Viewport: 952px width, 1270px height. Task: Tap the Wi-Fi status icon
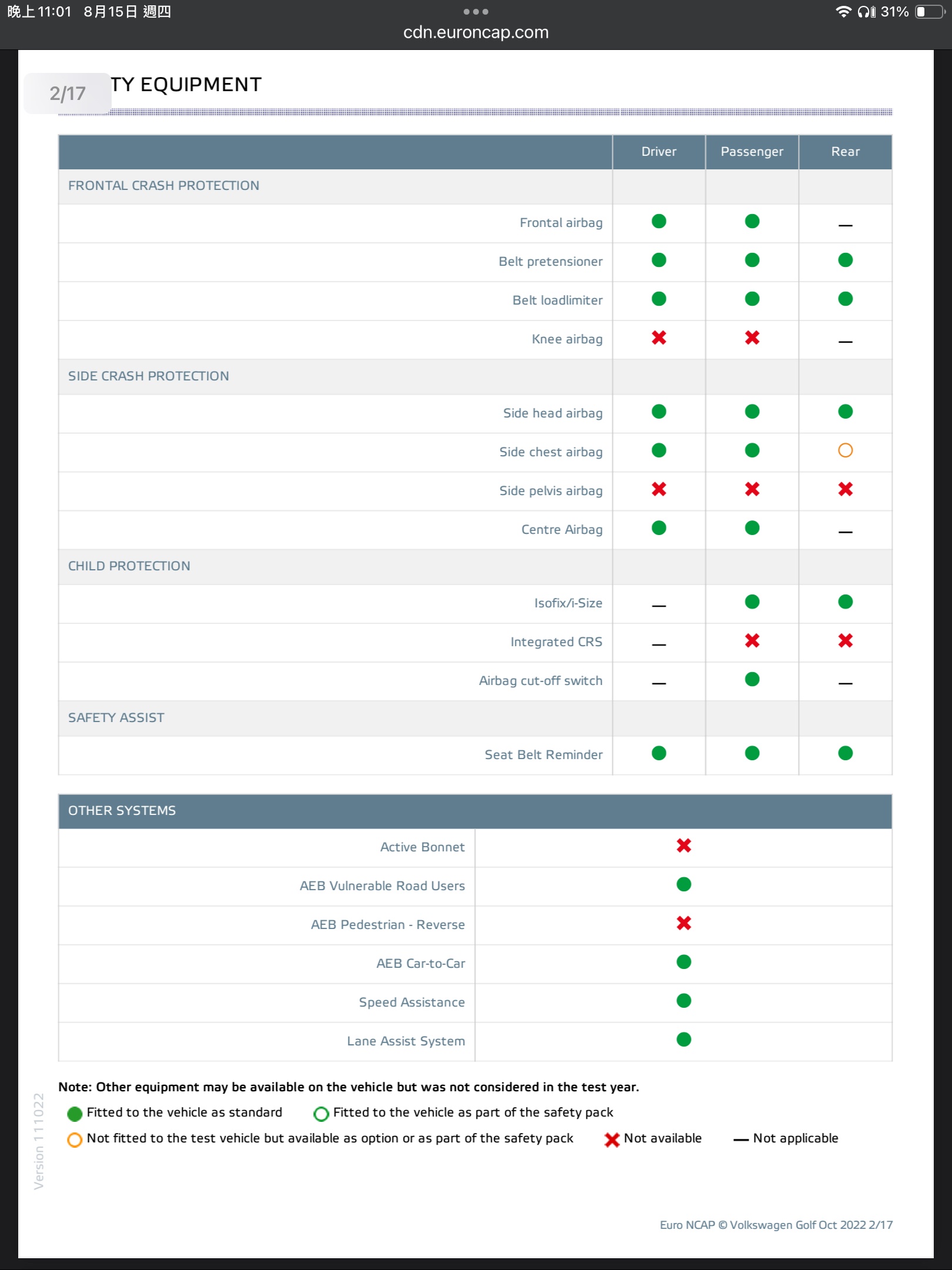pos(844,11)
